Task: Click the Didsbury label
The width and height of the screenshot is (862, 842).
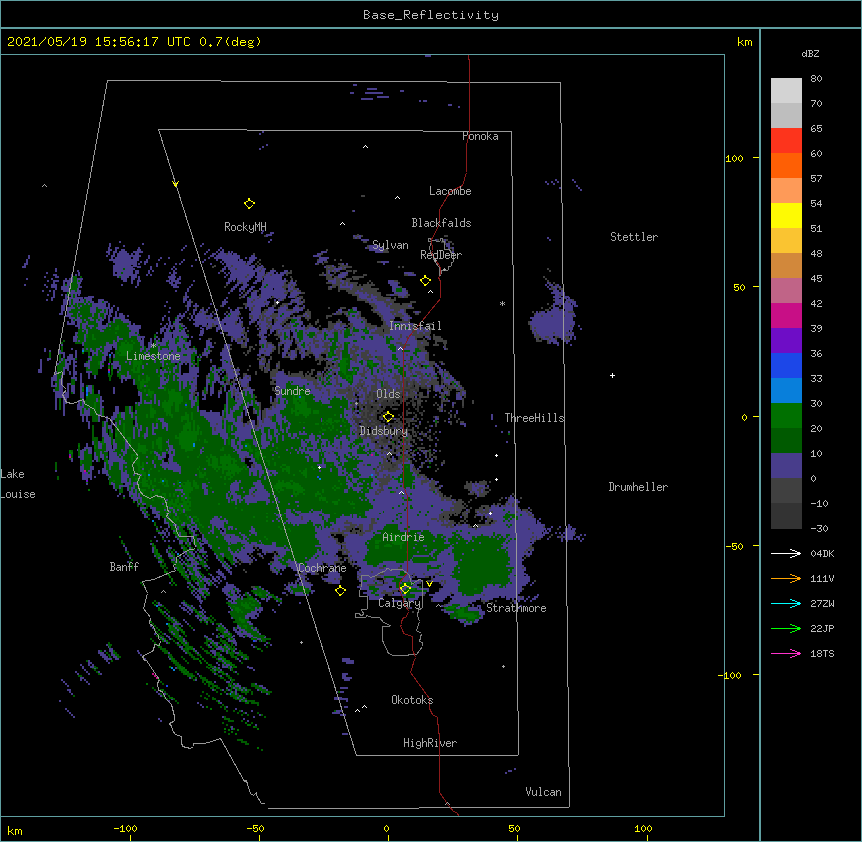Action: point(384,431)
